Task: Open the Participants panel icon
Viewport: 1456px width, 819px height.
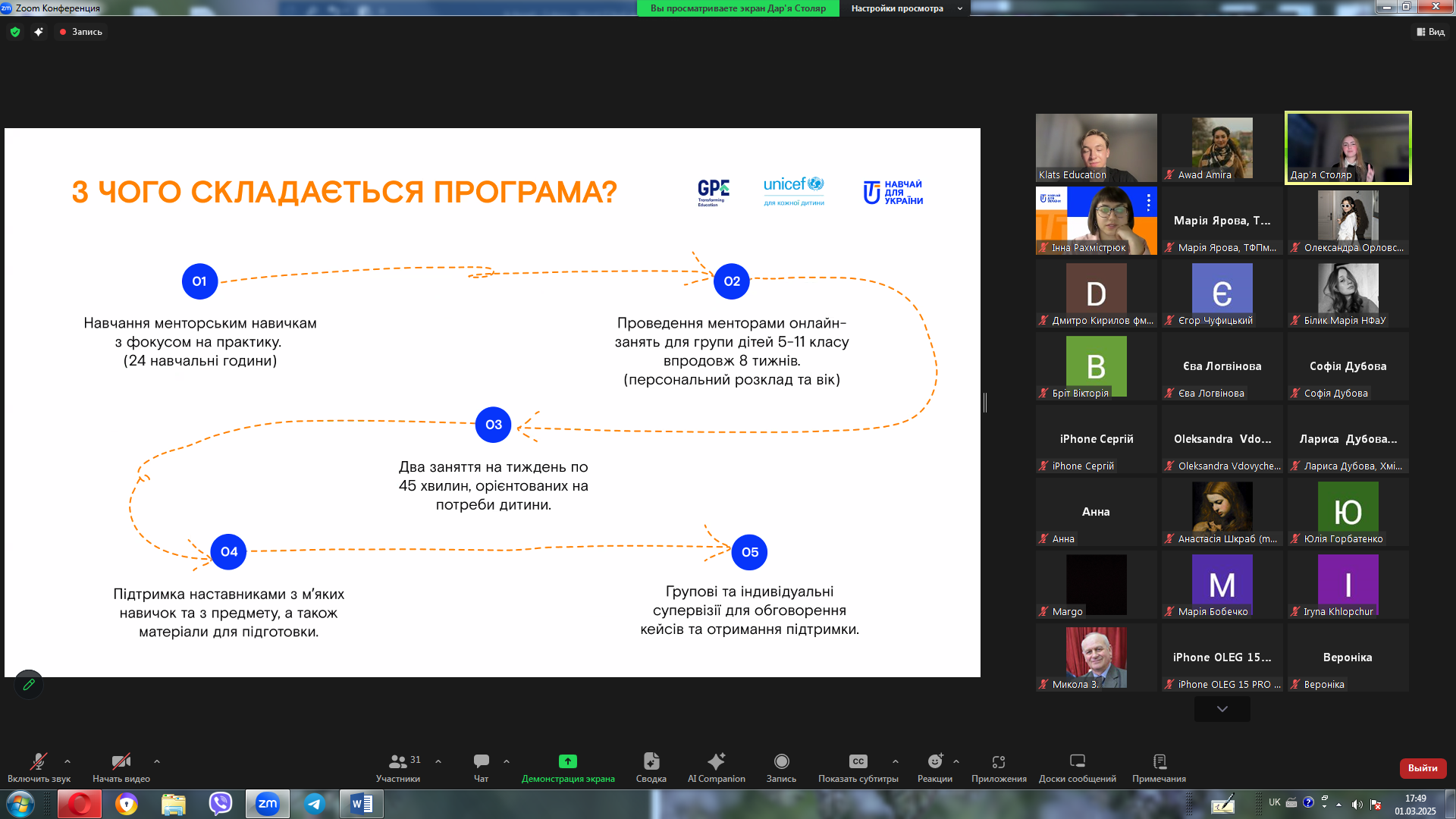Action: click(397, 761)
